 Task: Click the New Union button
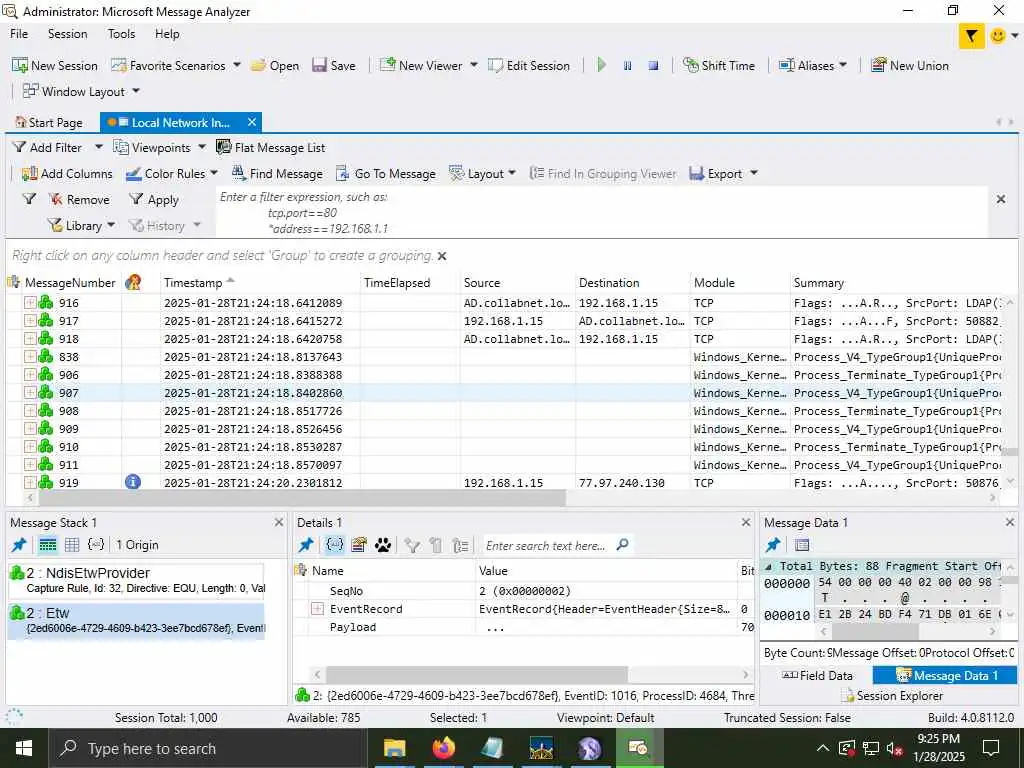(910, 65)
